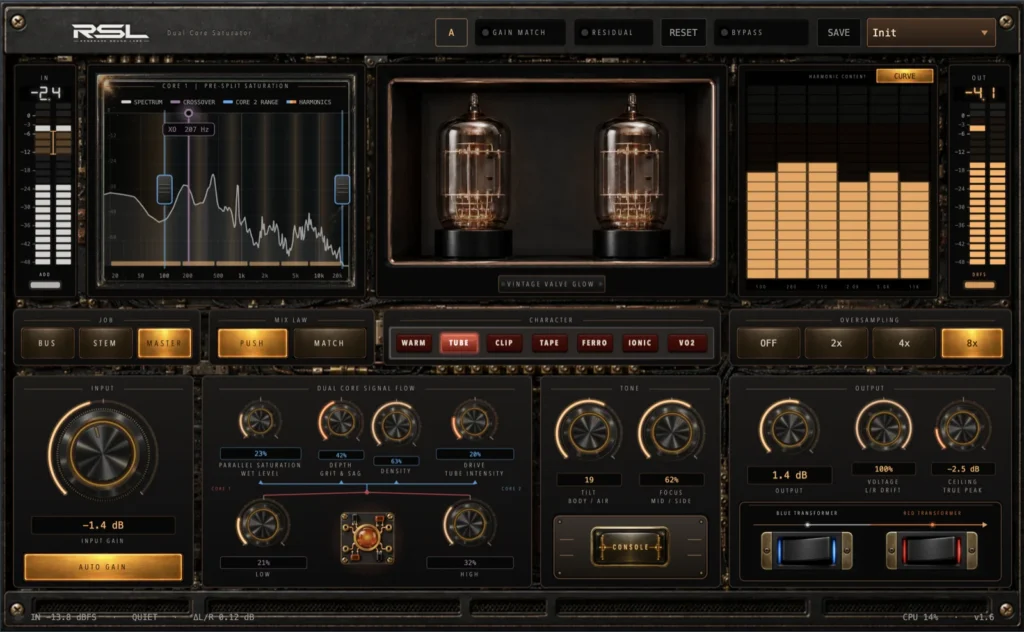This screenshot has height=632, width=1024.
Task: Click the left vacuum tube
Action: (x=473, y=175)
